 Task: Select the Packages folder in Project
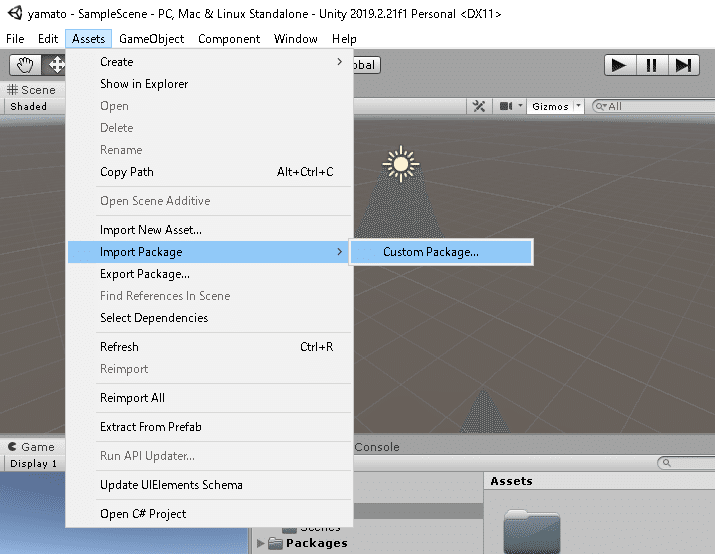[x=316, y=543]
